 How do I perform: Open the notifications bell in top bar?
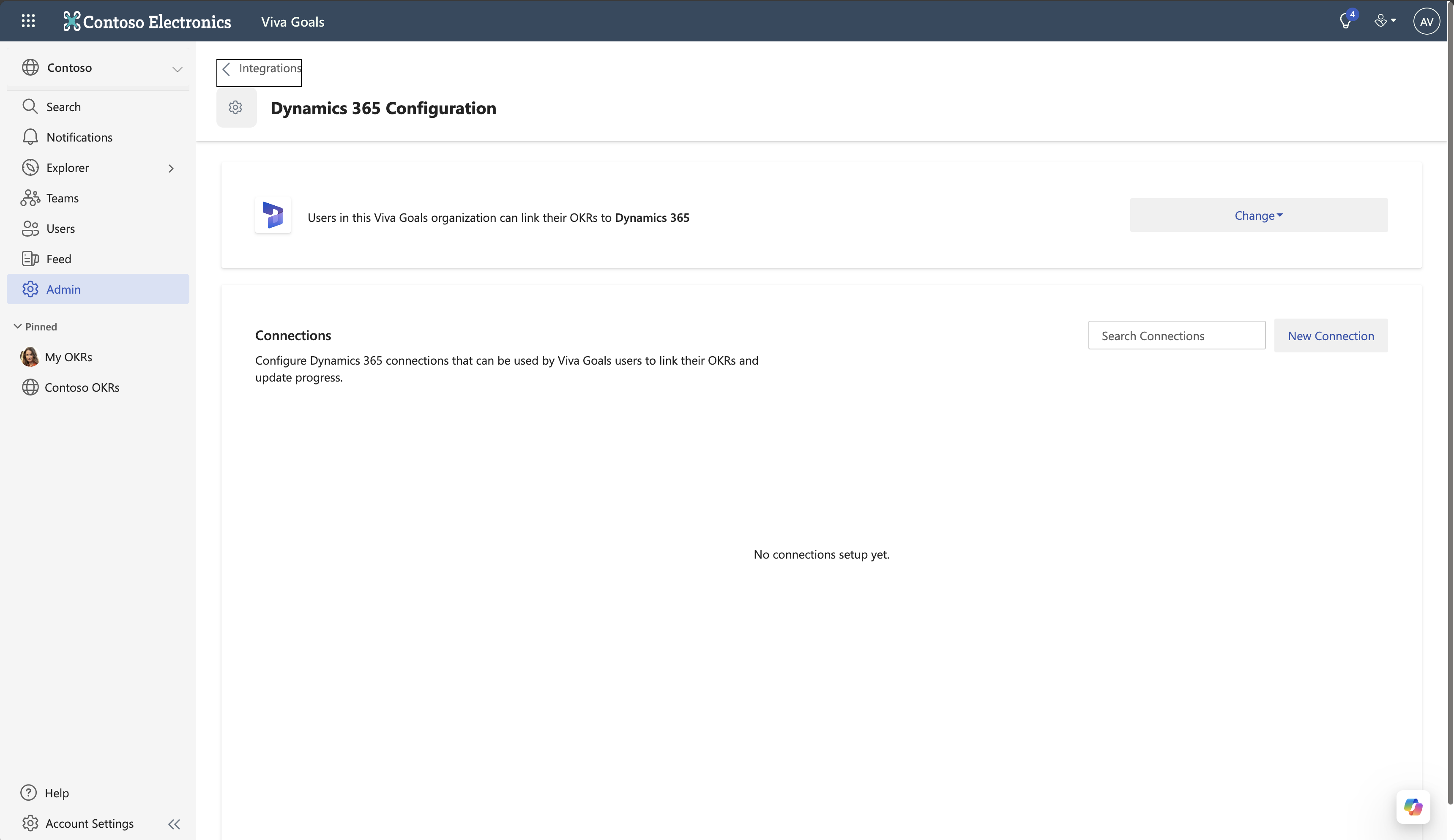point(1345,21)
